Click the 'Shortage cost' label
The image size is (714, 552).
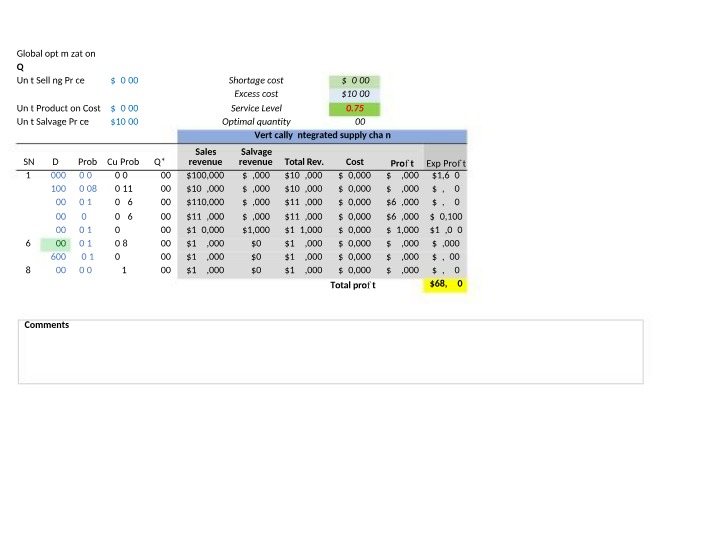pyautogui.click(x=256, y=81)
